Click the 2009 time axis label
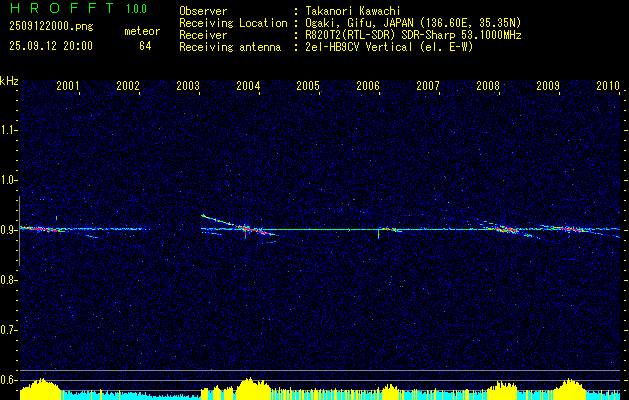Image resolution: width=629 pixels, height=400 pixels. [548, 85]
